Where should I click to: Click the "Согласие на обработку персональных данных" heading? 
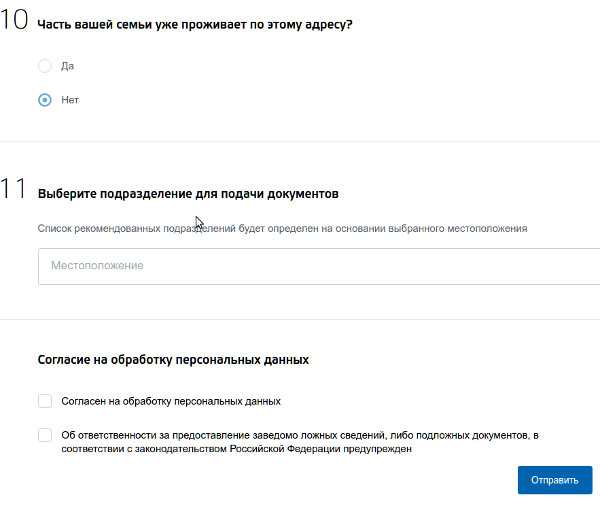click(173, 359)
